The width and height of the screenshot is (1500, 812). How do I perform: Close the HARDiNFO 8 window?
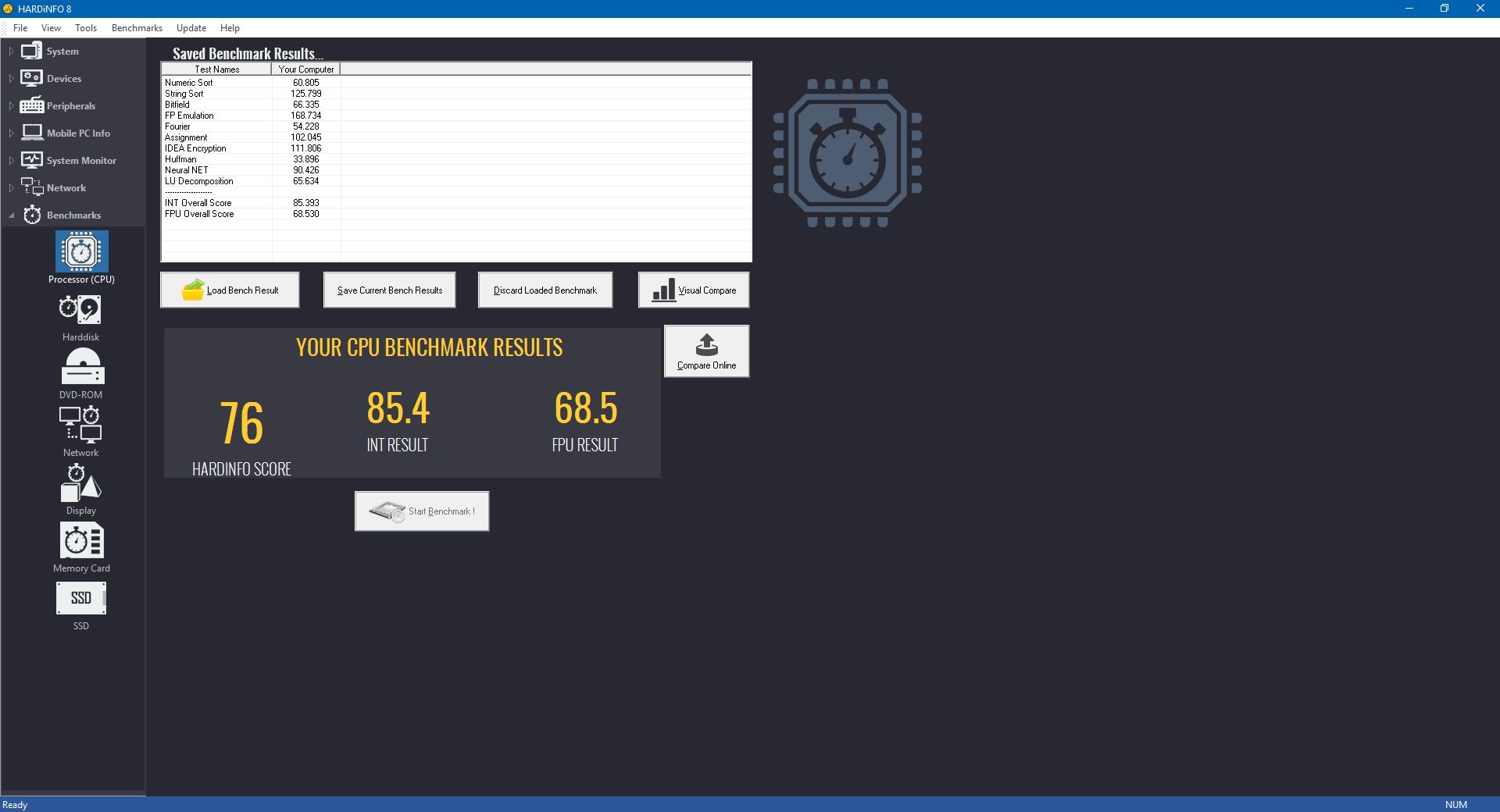(x=1480, y=9)
